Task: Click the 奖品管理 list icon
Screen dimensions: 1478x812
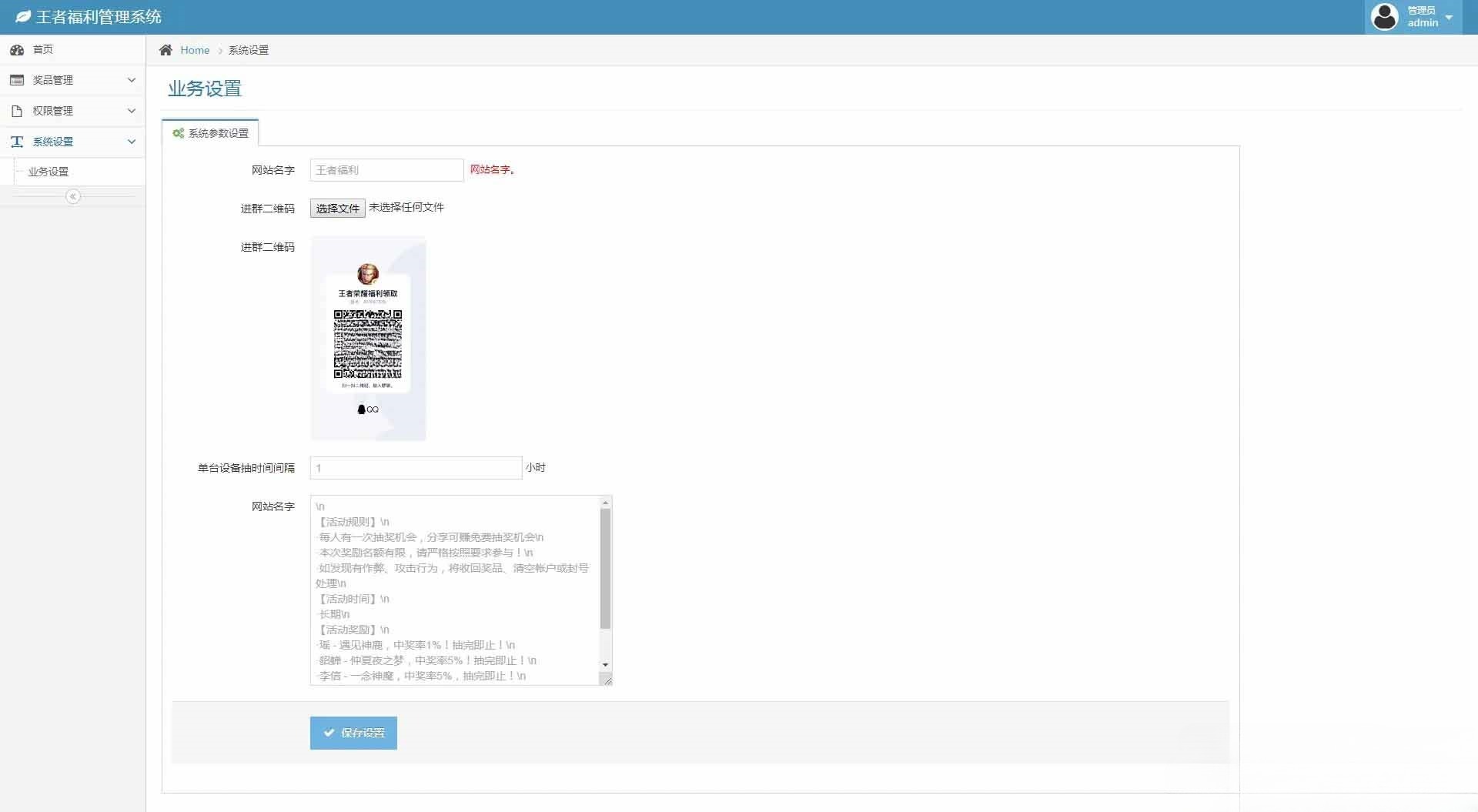Action: pyautogui.click(x=17, y=80)
